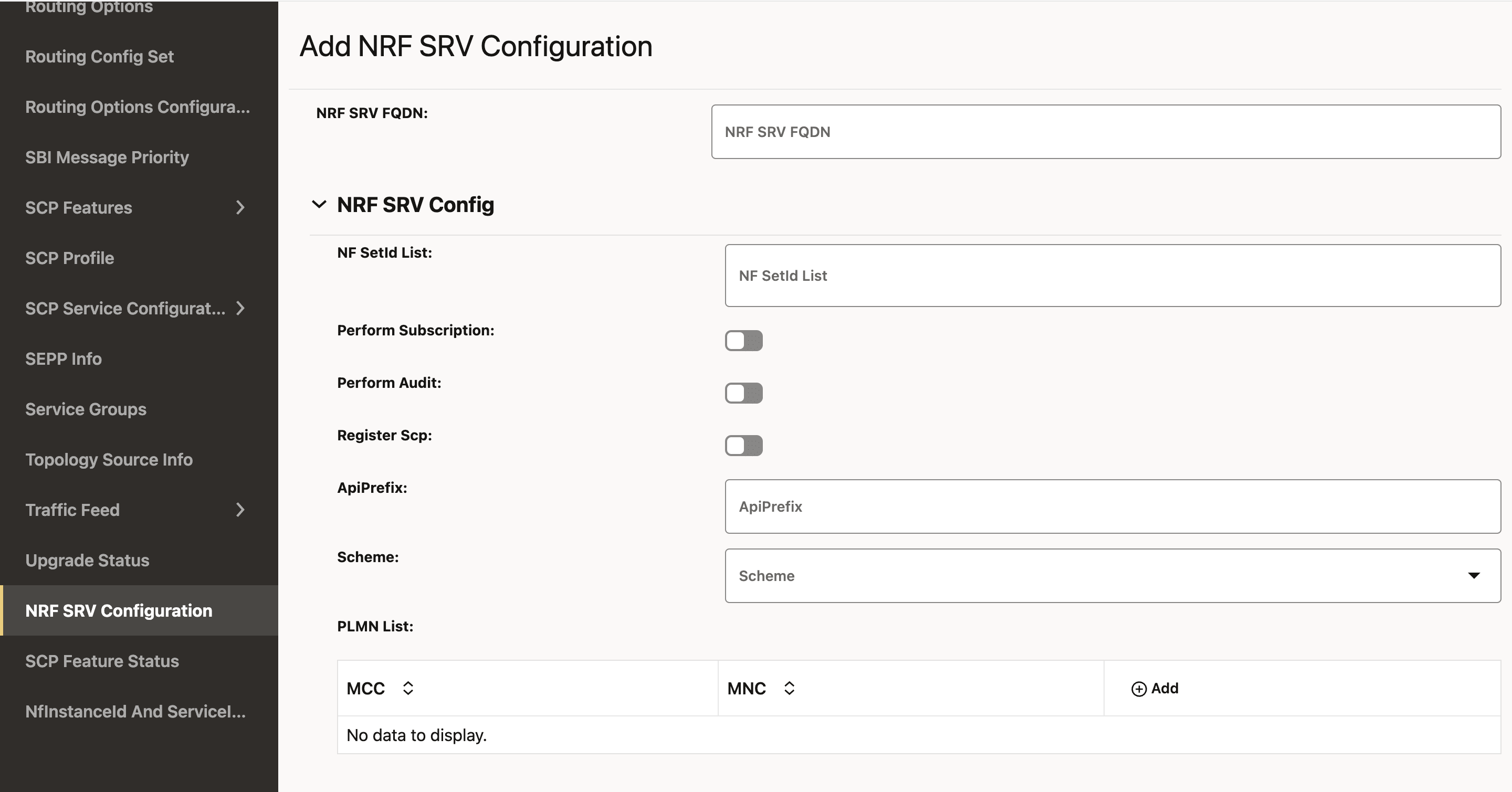Click the SCP Features submenu arrow
Screen dimensions: 1512x792
point(241,208)
